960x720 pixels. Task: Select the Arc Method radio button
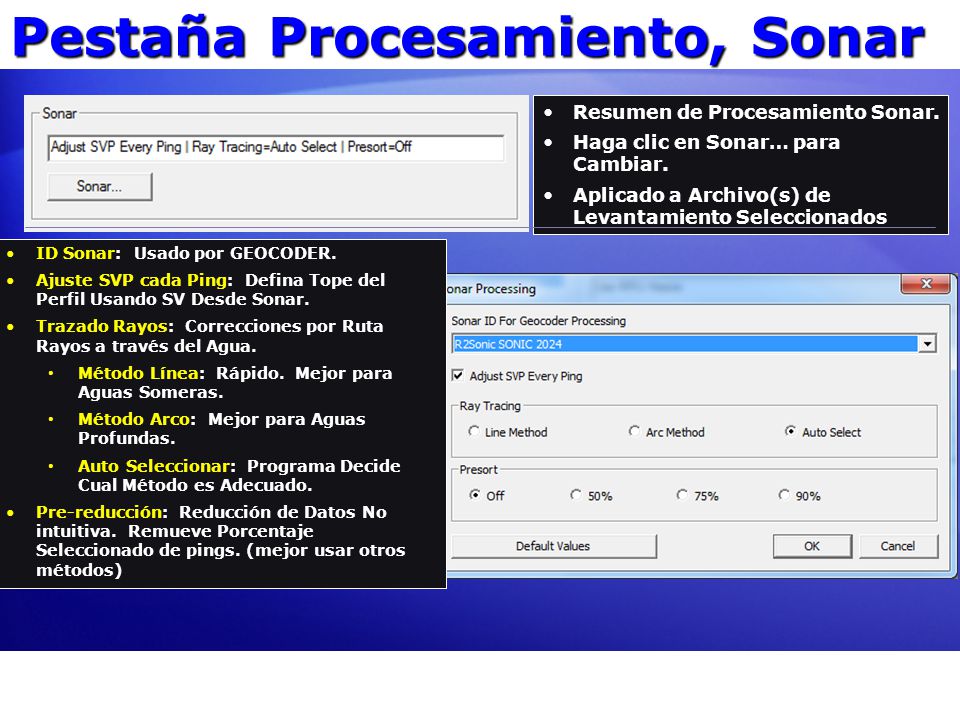click(634, 432)
